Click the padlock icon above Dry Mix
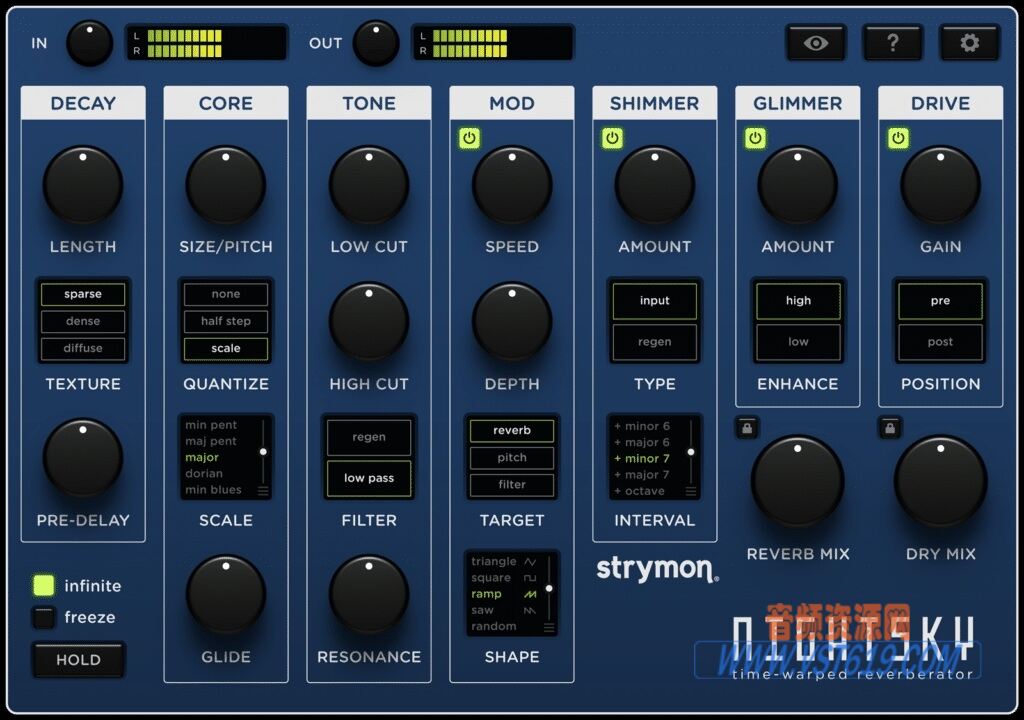 [890, 427]
